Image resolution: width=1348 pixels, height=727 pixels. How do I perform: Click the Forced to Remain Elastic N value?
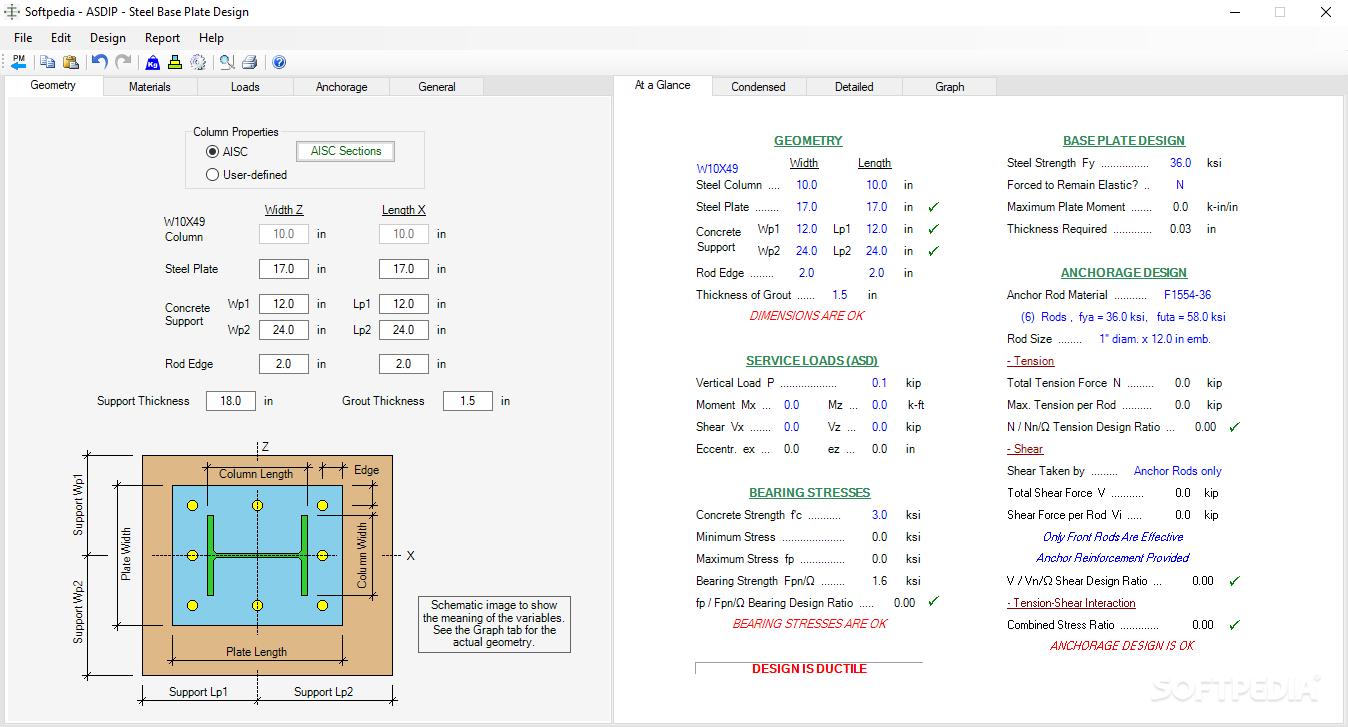pyautogui.click(x=1180, y=185)
